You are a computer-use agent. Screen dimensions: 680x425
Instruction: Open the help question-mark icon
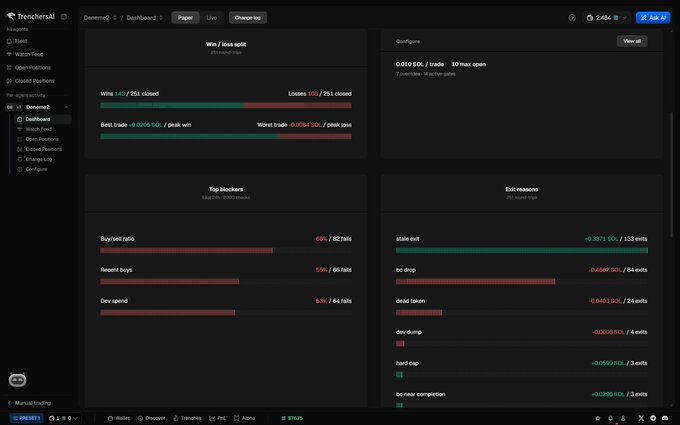pos(572,18)
